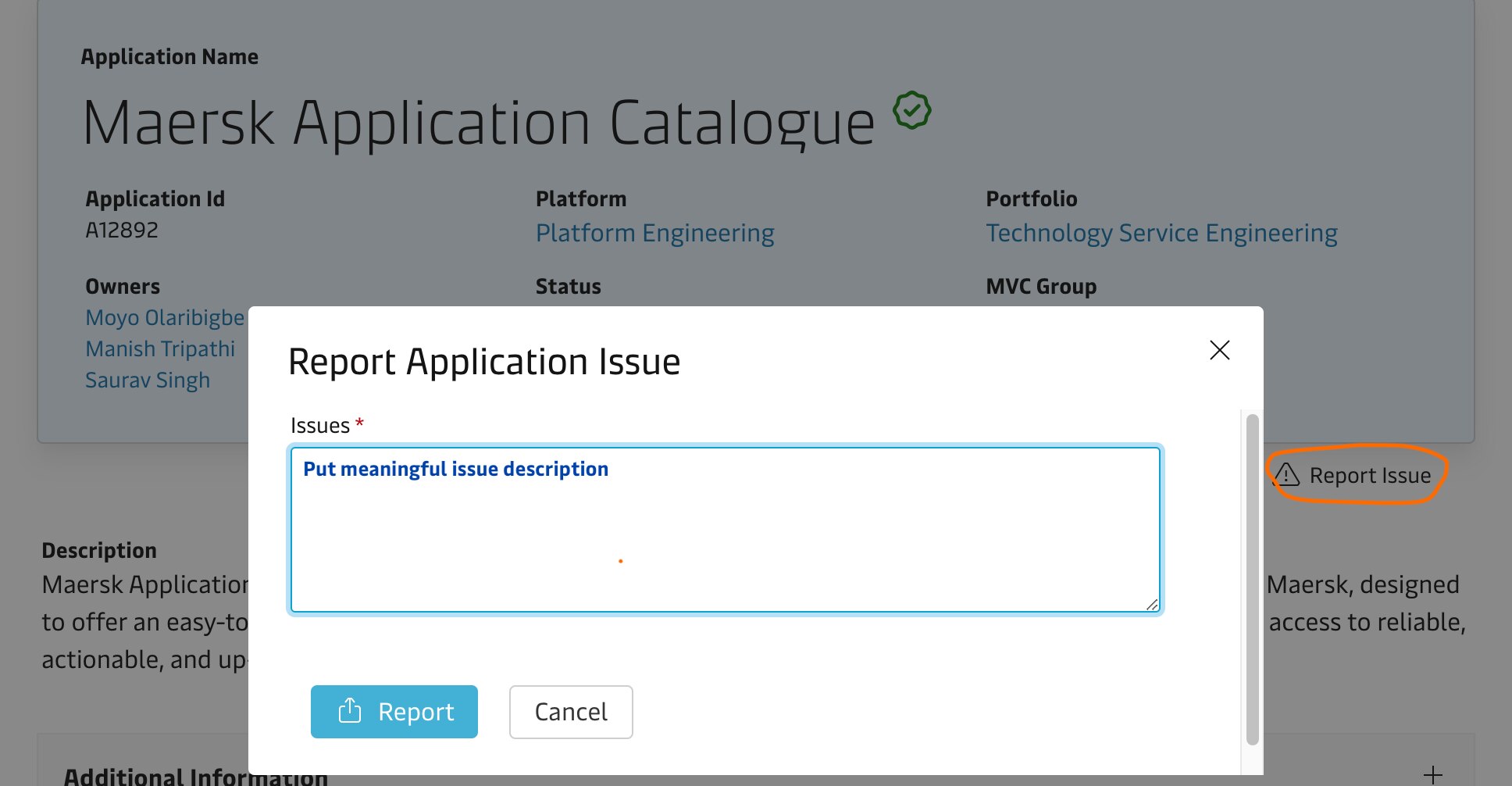Viewport: 1512px width, 786px height.
Task: Open the Technology Service Engineering portfolio link
Action: tap(1161, 233)
